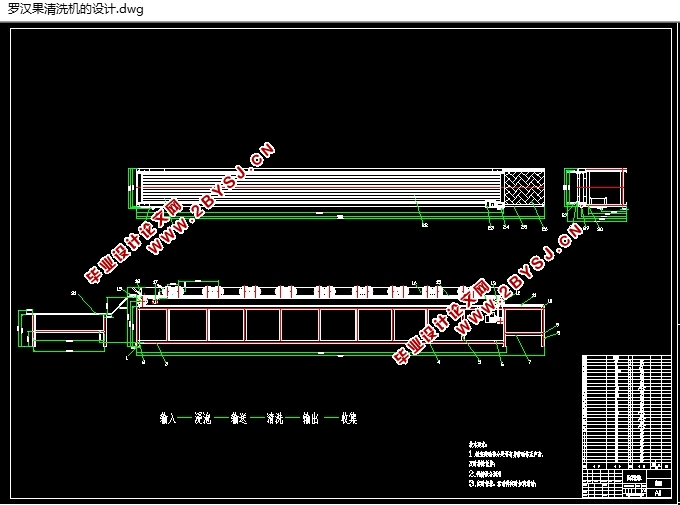Select technical requirements note line 3
This screenshot has width=680, height=505.
pos(503,484)
